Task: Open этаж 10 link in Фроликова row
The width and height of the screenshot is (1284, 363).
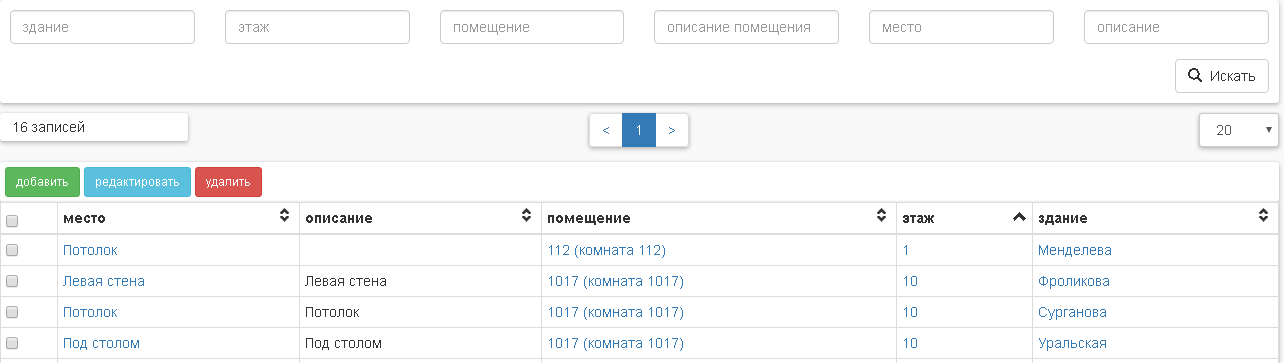Action: (x=910, y=281)
